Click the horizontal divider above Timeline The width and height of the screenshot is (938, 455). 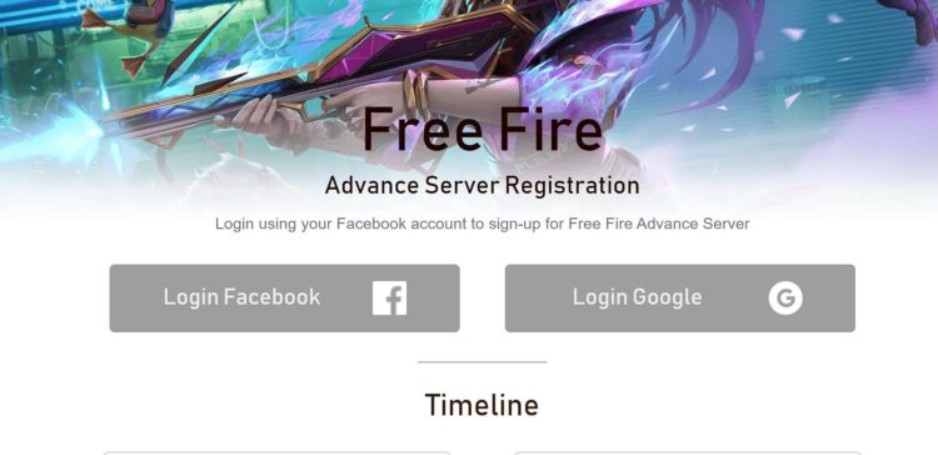tap(482, 362)
